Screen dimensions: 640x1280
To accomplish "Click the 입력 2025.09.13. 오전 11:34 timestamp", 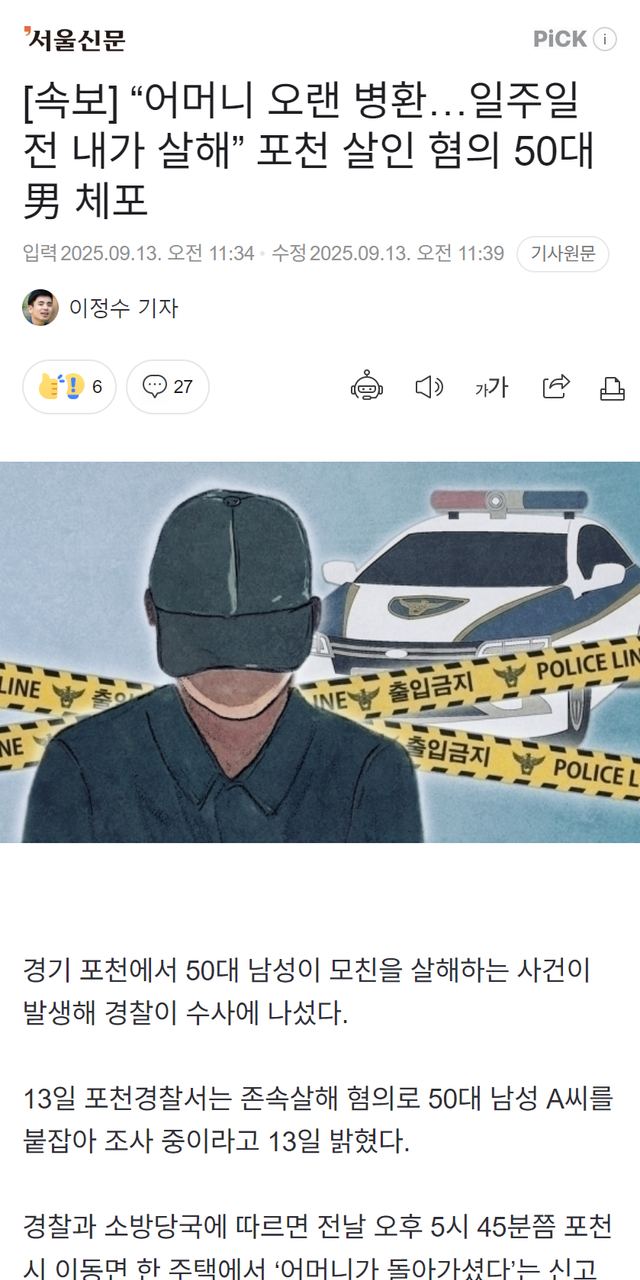I will (139, 254).
